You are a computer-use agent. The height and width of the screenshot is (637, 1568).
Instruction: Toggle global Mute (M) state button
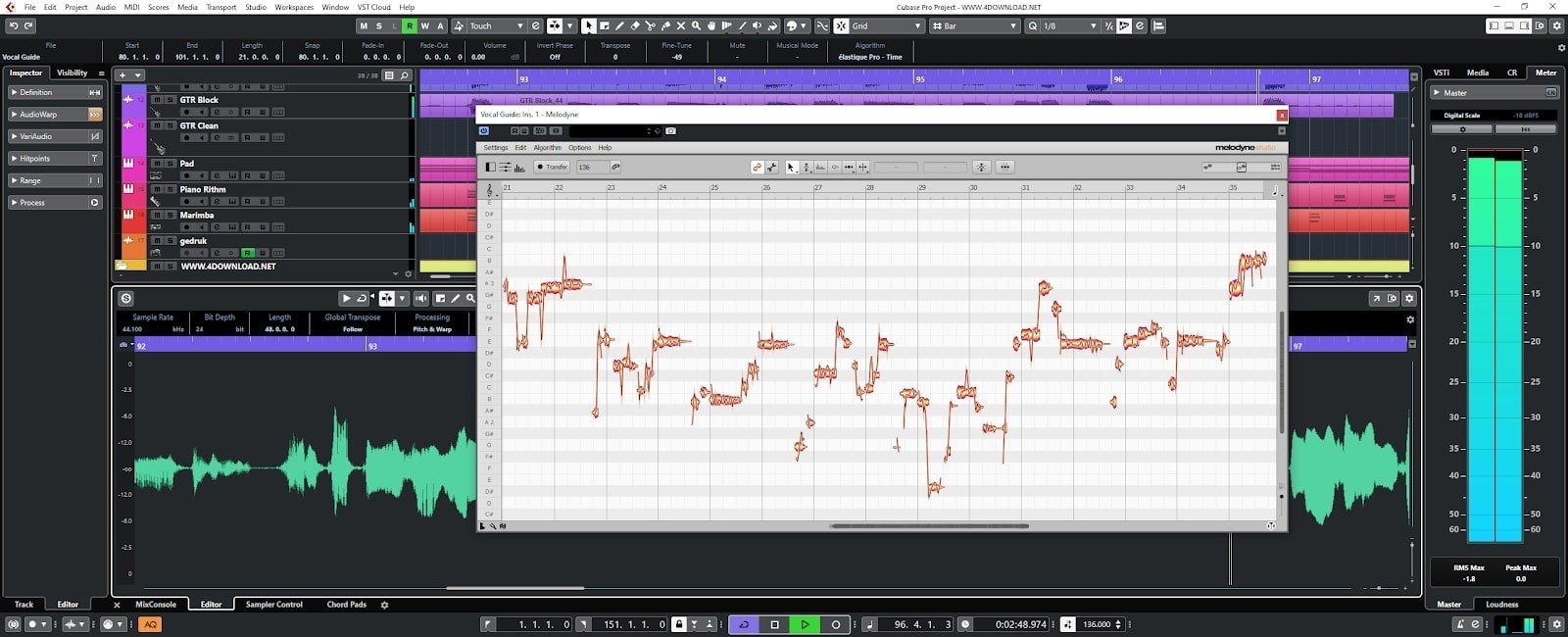(365, 25)
